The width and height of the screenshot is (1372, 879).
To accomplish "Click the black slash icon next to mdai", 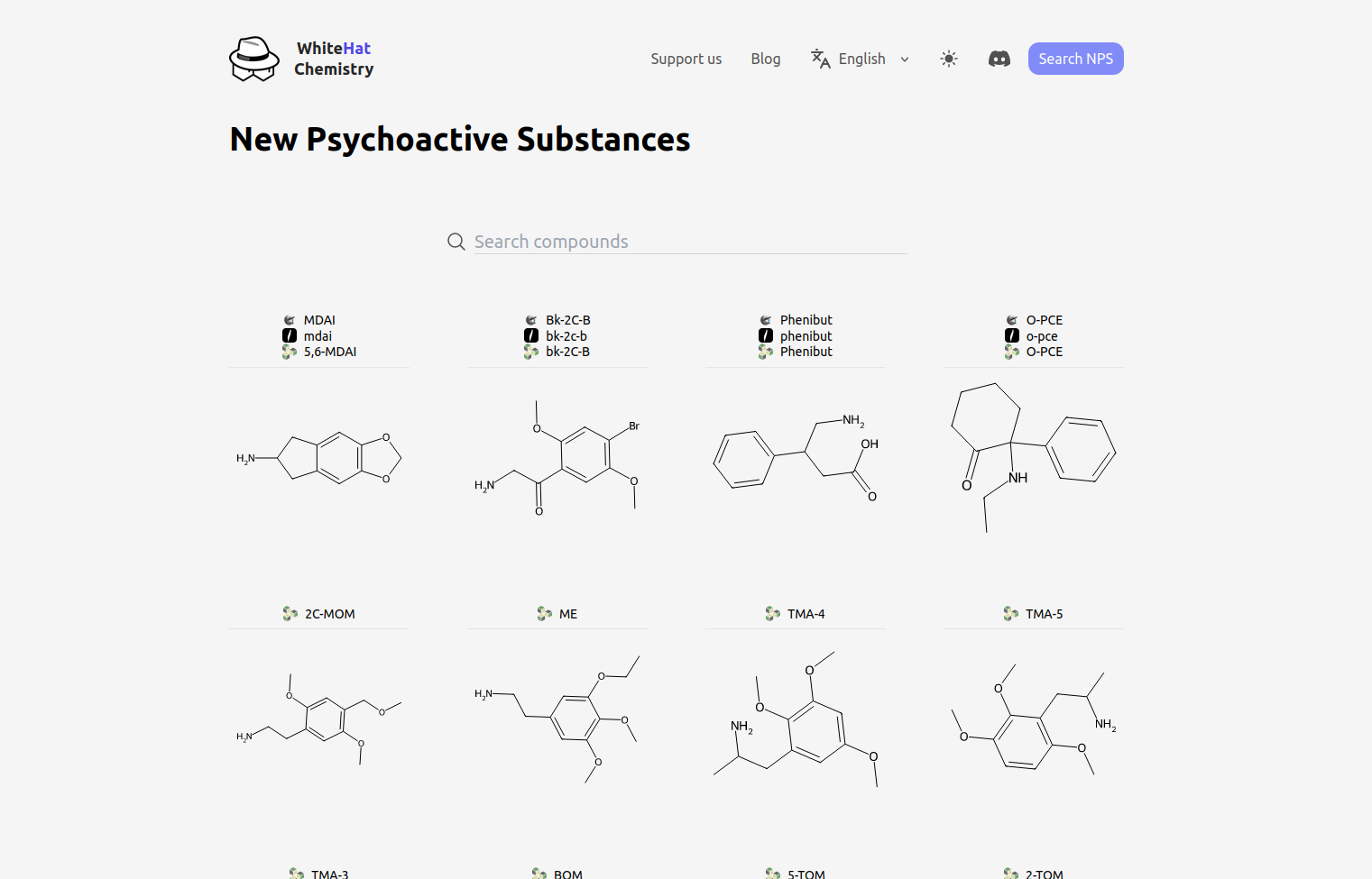I will click(290, 335).
